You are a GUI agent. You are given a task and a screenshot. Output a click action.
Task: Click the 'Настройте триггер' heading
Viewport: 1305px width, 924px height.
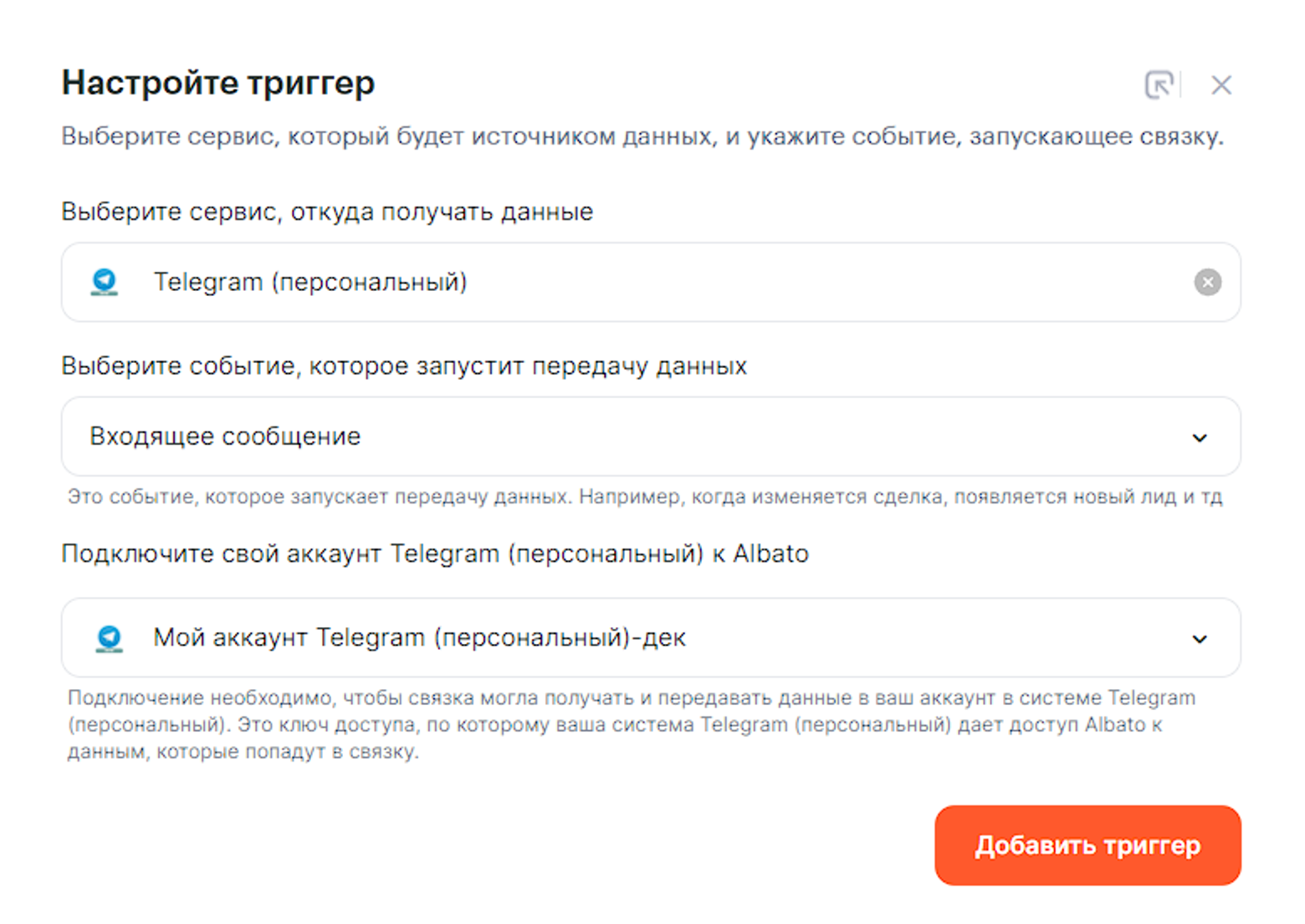click(218, 83)
